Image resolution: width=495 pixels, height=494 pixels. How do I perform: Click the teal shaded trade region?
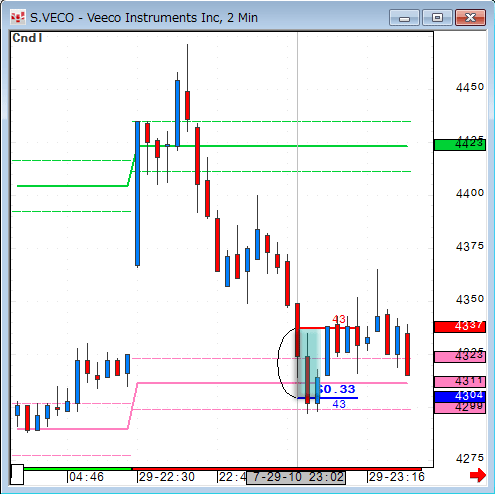coord(310,363)
